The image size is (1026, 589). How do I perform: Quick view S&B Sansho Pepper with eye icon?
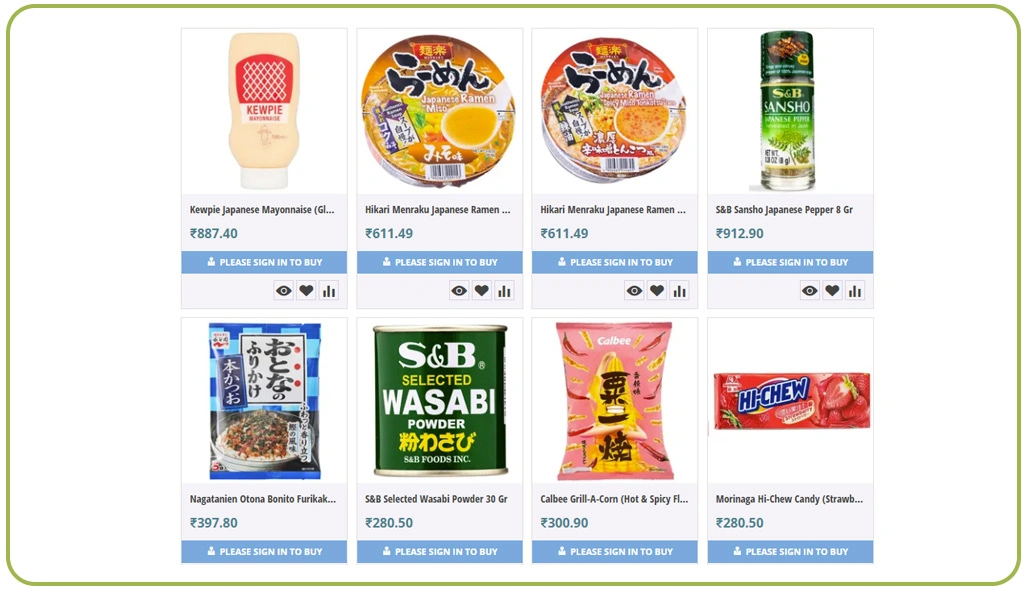point(810,291)
